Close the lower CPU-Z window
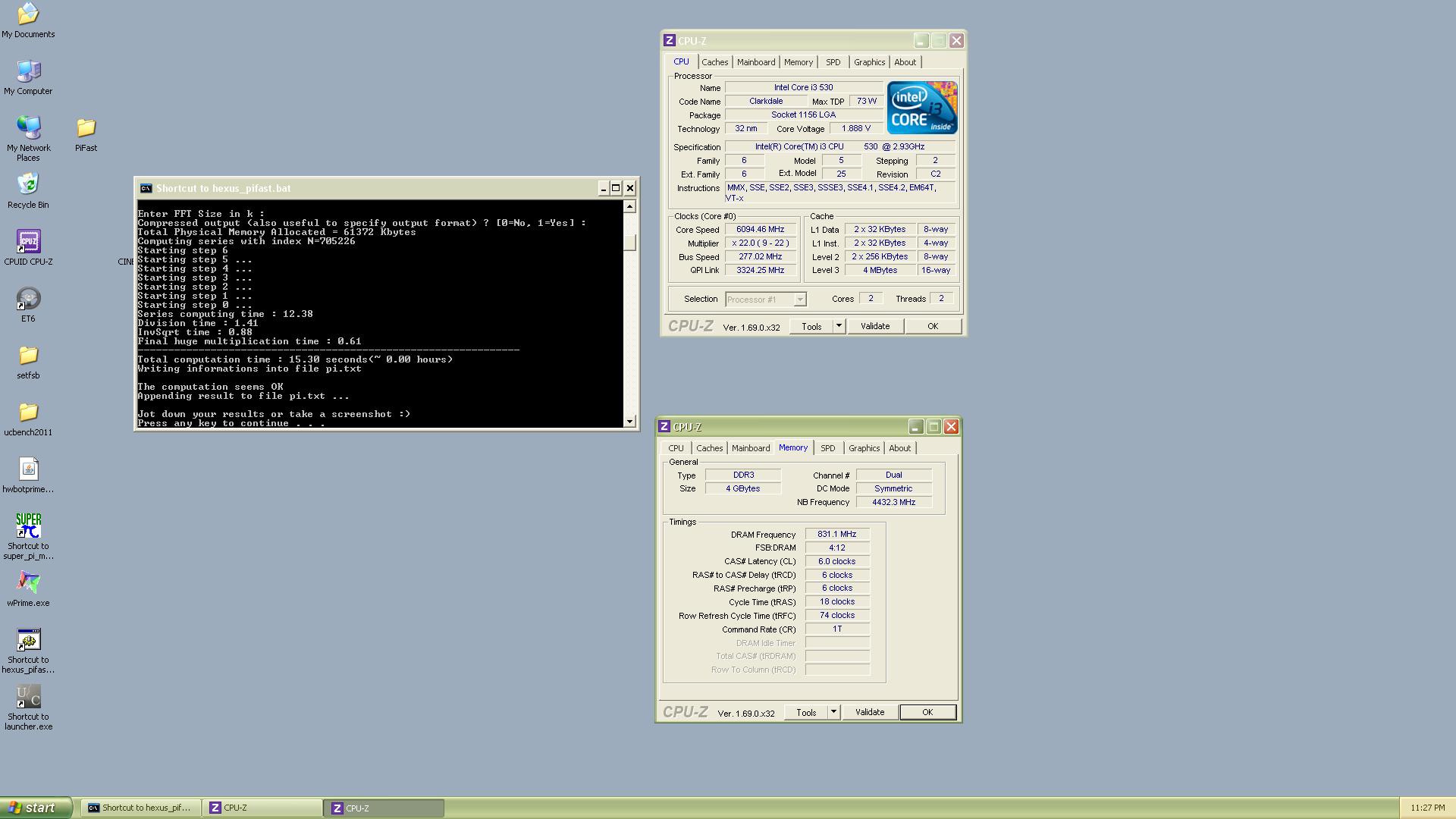 pos(951,427)
